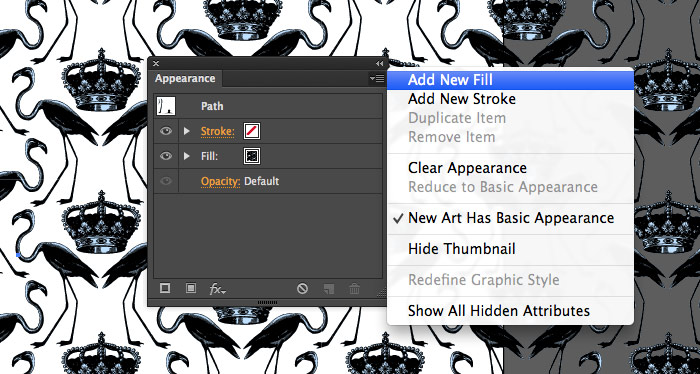This screenshot has width=700, height=374.
Task: Click the Path row label
Action: [x=212, y=106]
